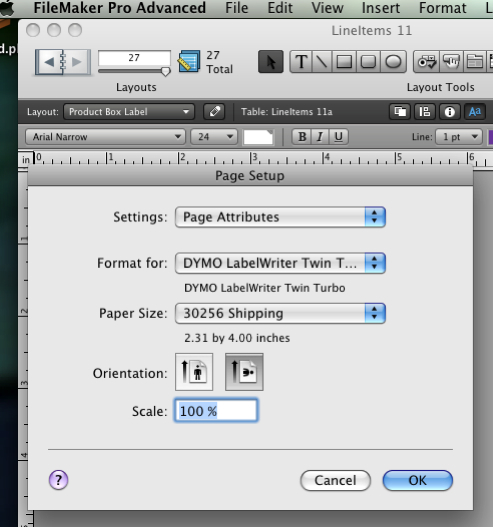The width and height of the screenshot is (493, 527).
Task: Open the FileMaker Pro Advanced menu
Action: (120, 7)
